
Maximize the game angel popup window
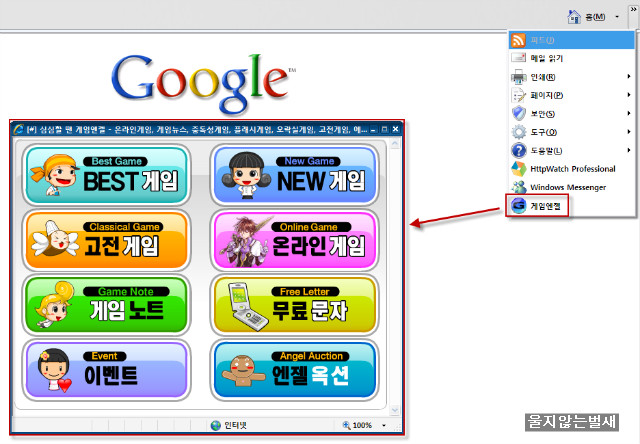tap(384, 129)
